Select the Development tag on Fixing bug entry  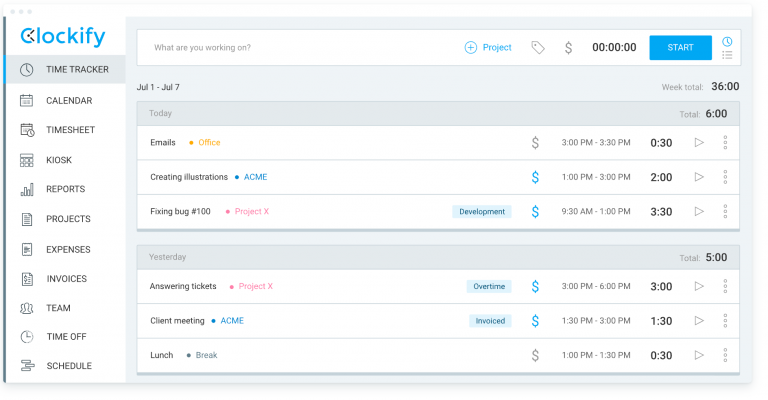coord(481,212)
